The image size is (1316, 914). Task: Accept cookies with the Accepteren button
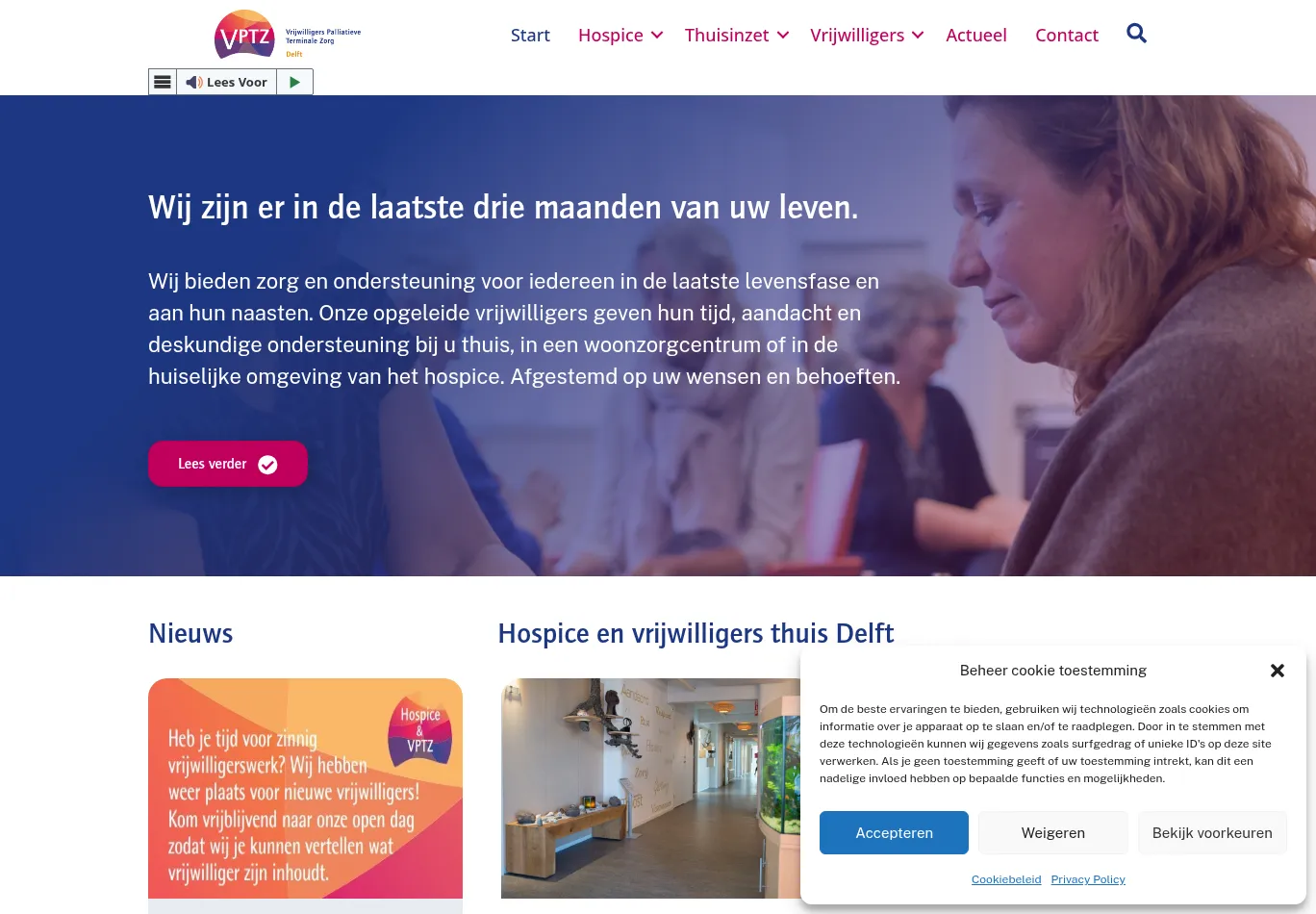click(x=894, y=833)
